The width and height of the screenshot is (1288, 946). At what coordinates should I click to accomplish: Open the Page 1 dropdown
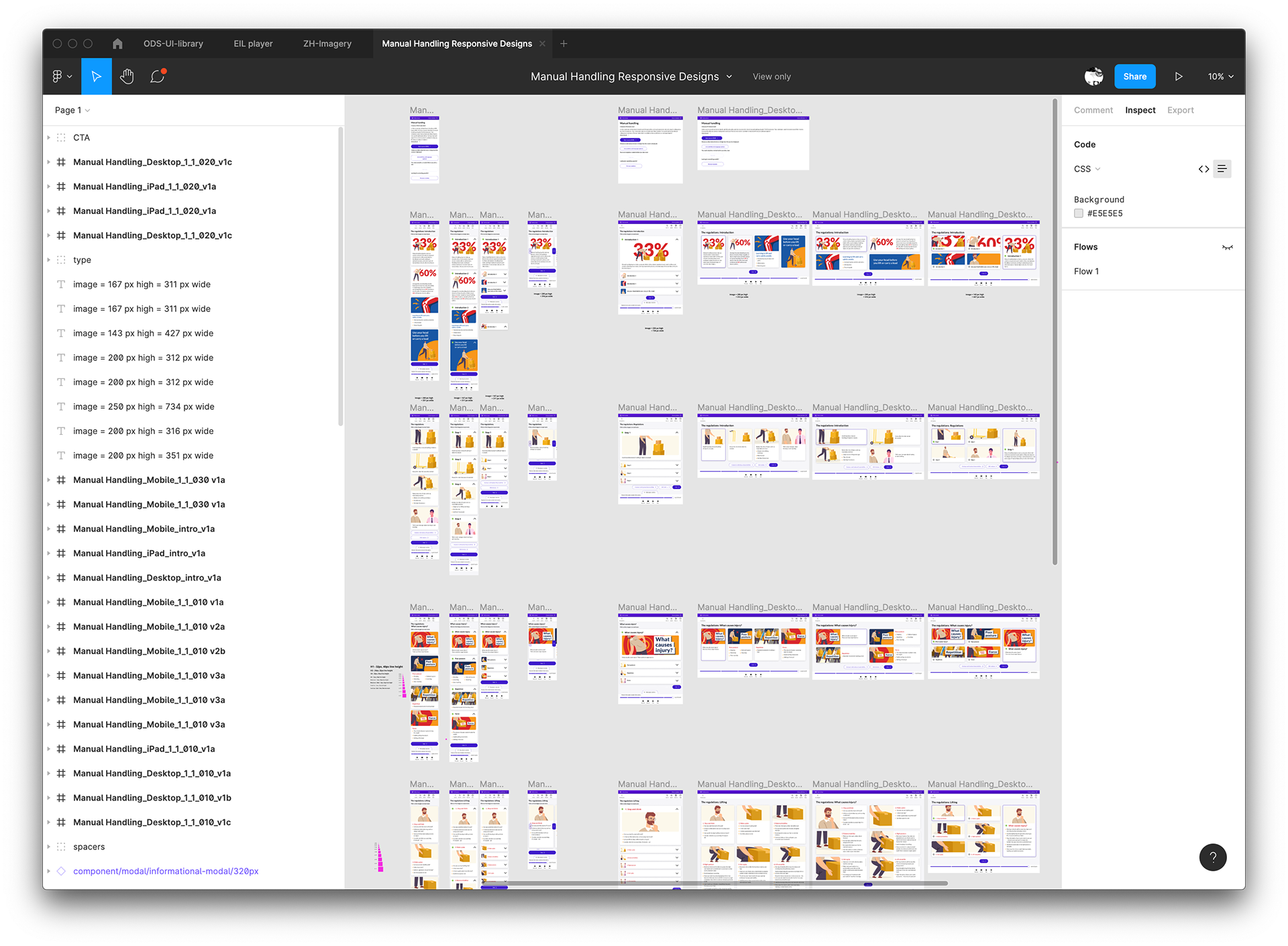tap(72, 110)
